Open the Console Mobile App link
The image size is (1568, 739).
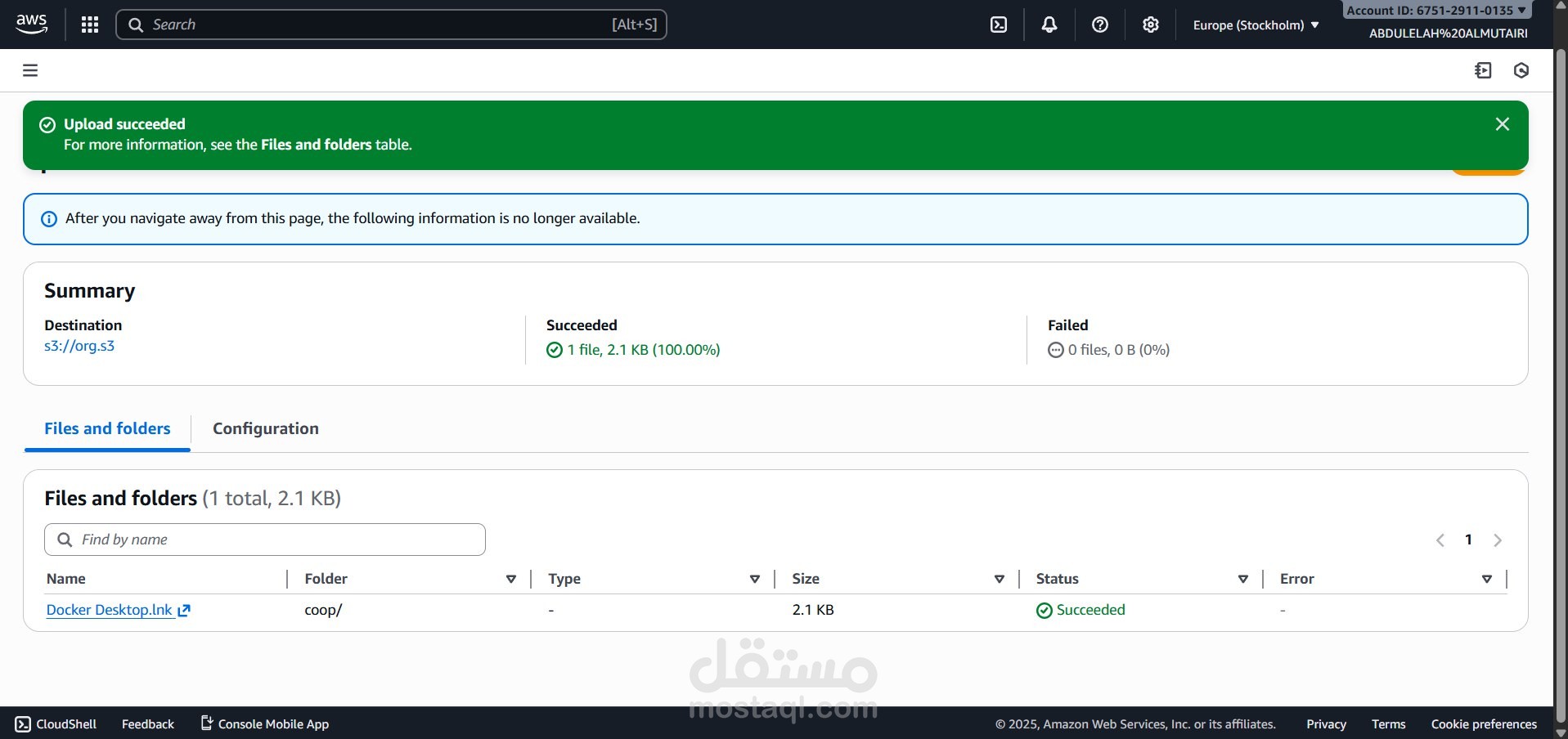pyautogui.click(x=264, y=723)
